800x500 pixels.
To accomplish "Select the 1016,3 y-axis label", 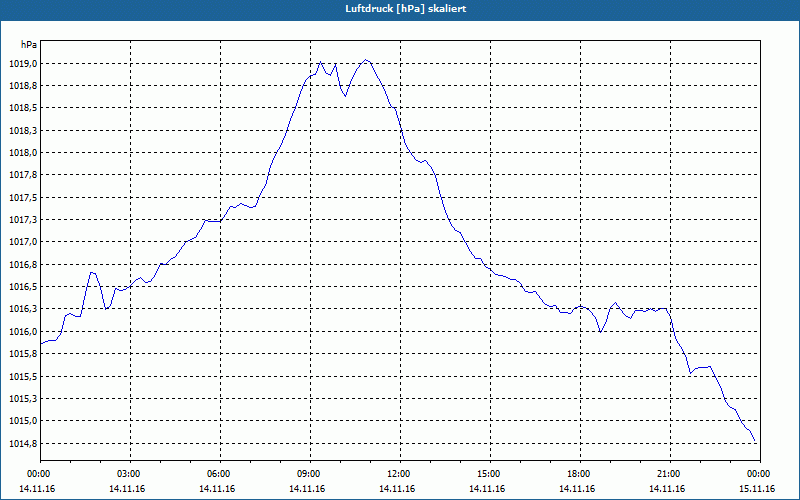I will [x=23, y=309].
